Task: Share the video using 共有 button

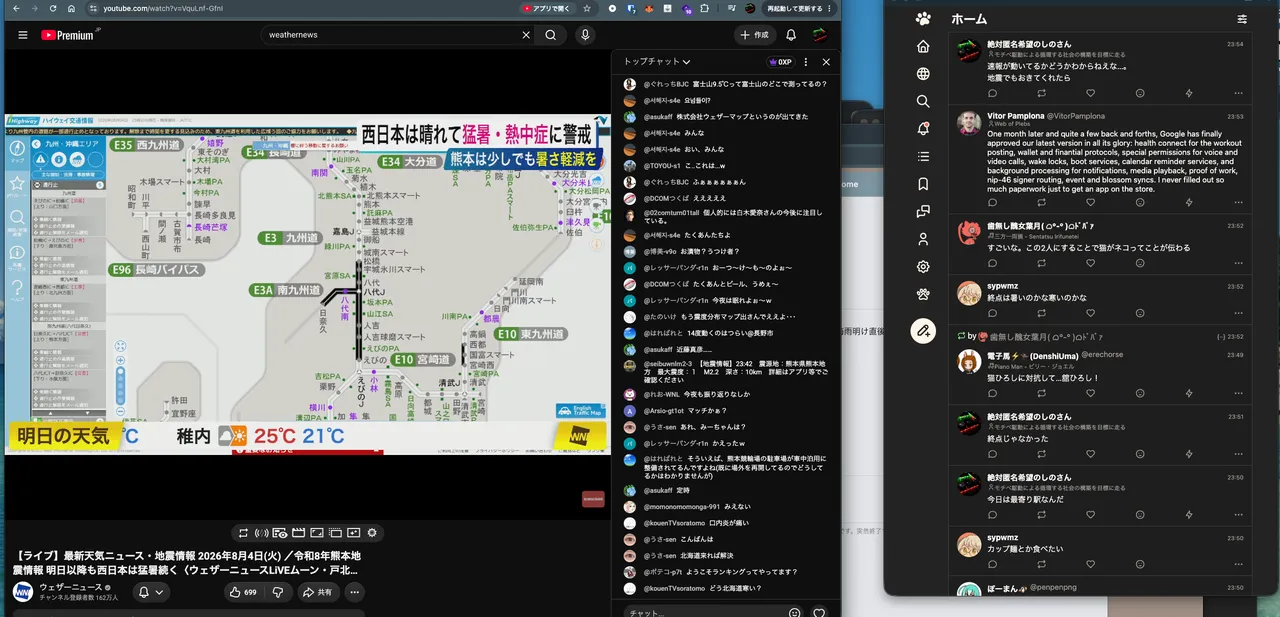Action: 317,592
